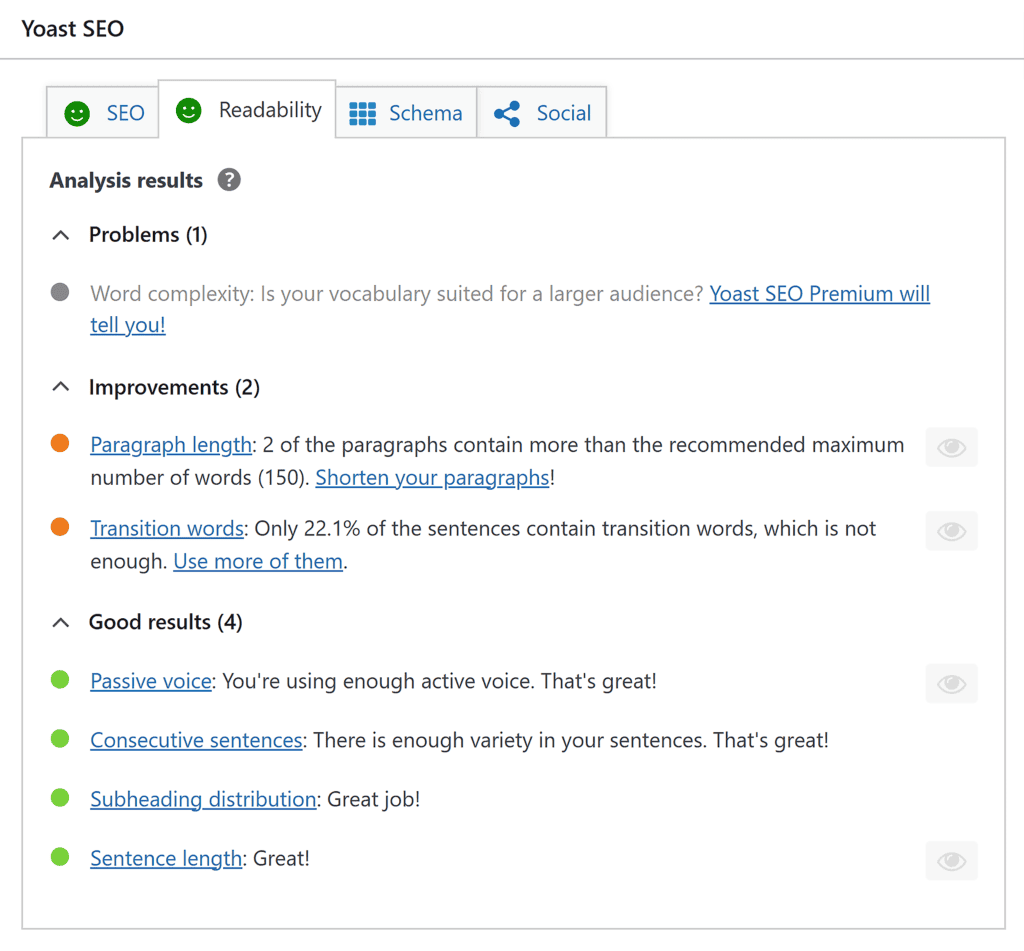Click gray bullet beside Word complexity
Viewport: 1024px width, 951px height.
(x=60, y=293)
